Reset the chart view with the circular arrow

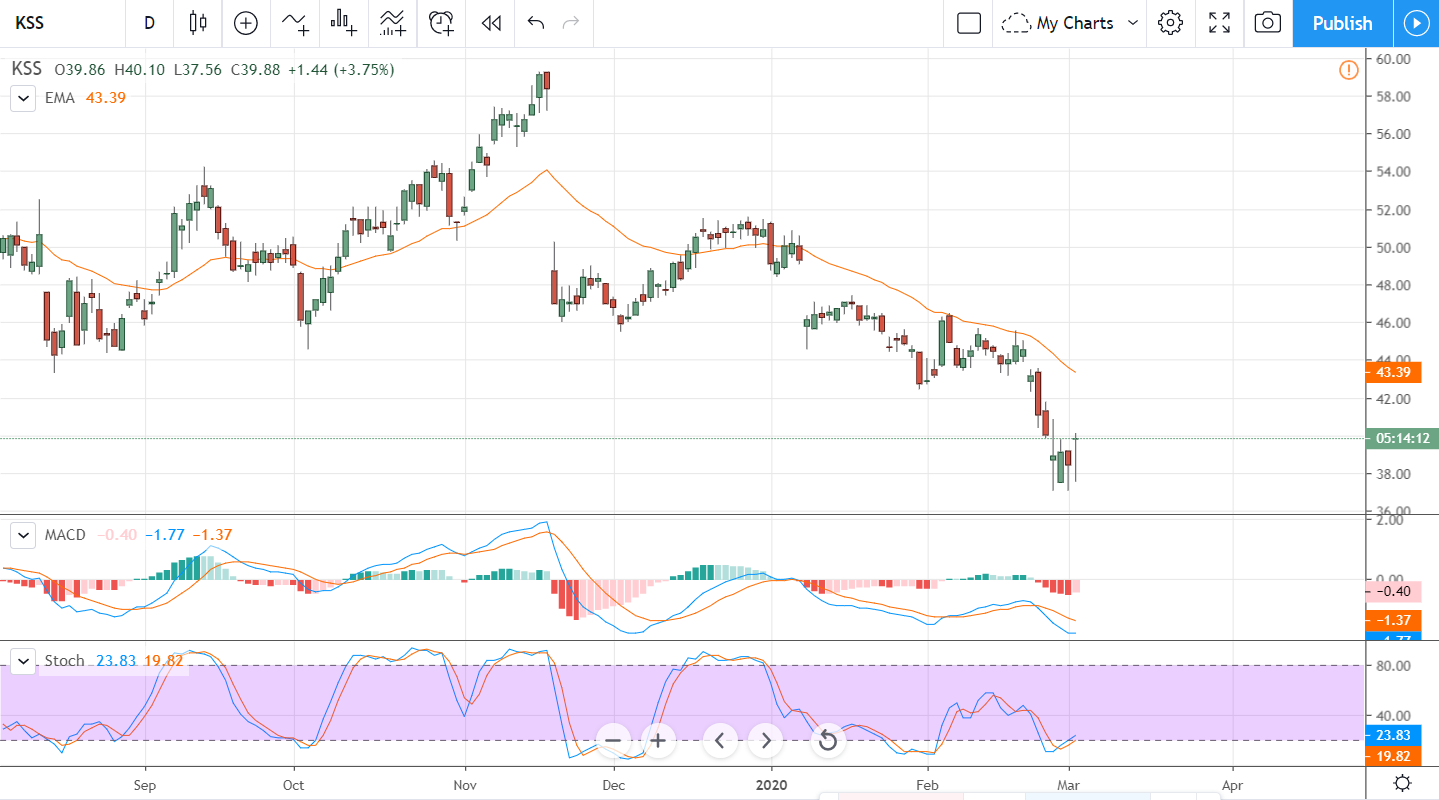point(827,741)
